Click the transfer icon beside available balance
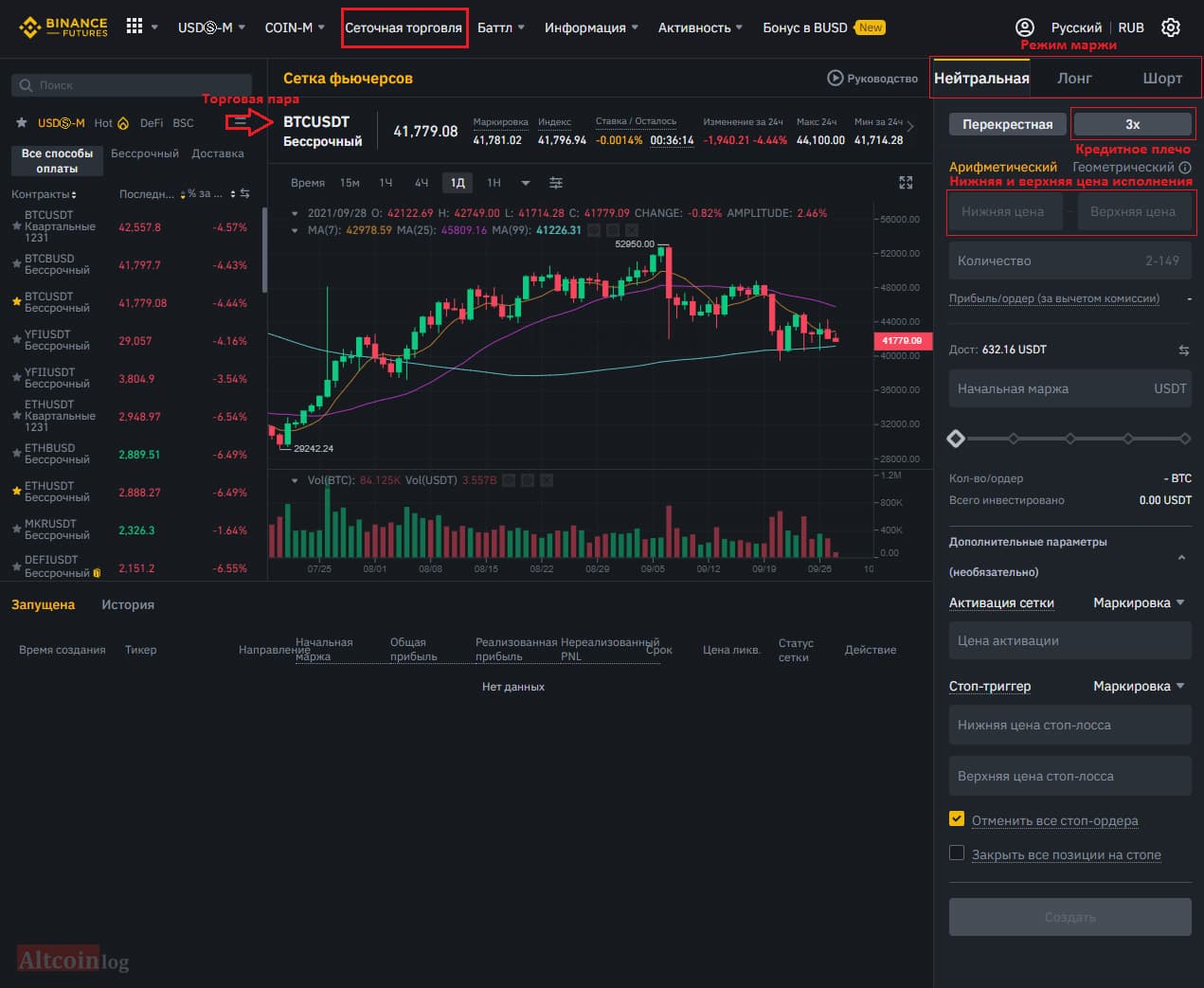The width and height of the screenshot is (1204, 988). click(x=1183, y=350)
